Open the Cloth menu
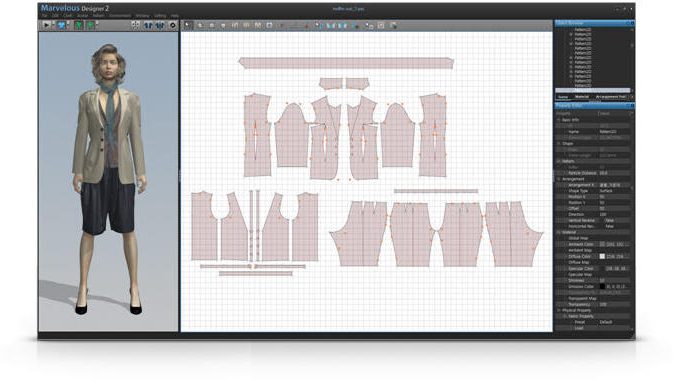Image resolution: width=673 pixels, height=385 pixels. point(68,16)
